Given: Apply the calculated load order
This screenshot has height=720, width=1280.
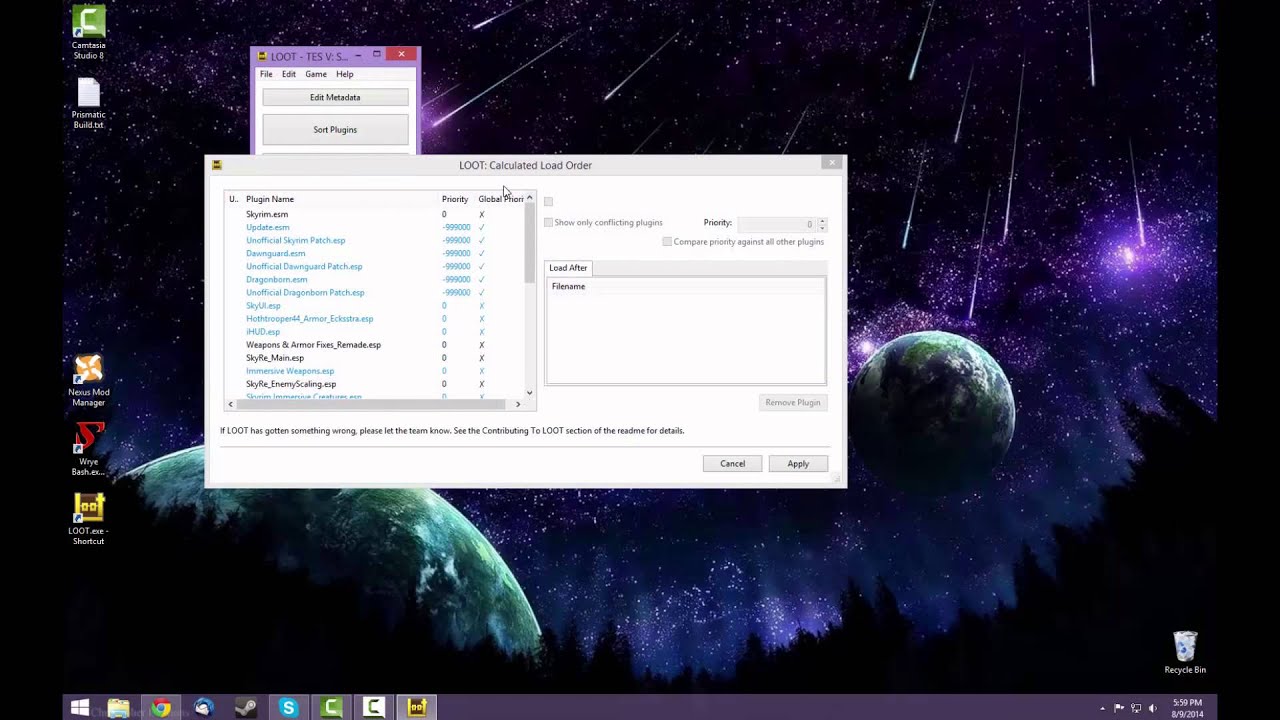Looking at the screenshot, I should click(x=798, y=463).
